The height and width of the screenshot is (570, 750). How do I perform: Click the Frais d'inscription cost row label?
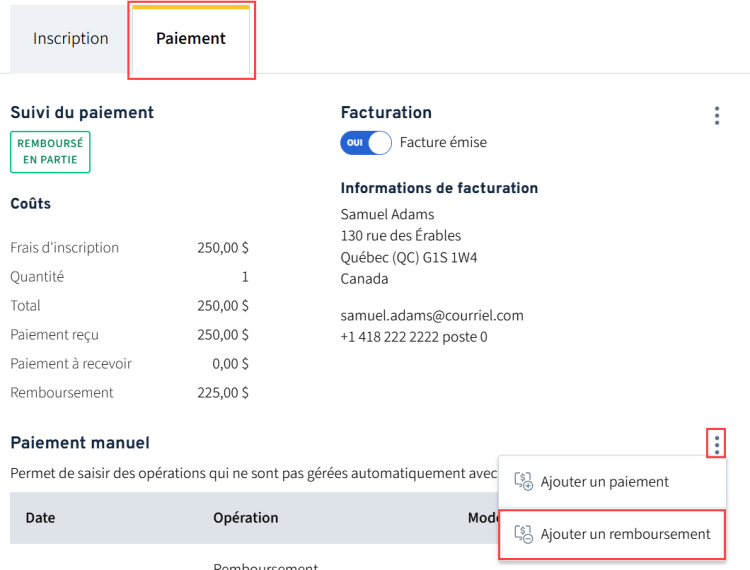(64, 248)
